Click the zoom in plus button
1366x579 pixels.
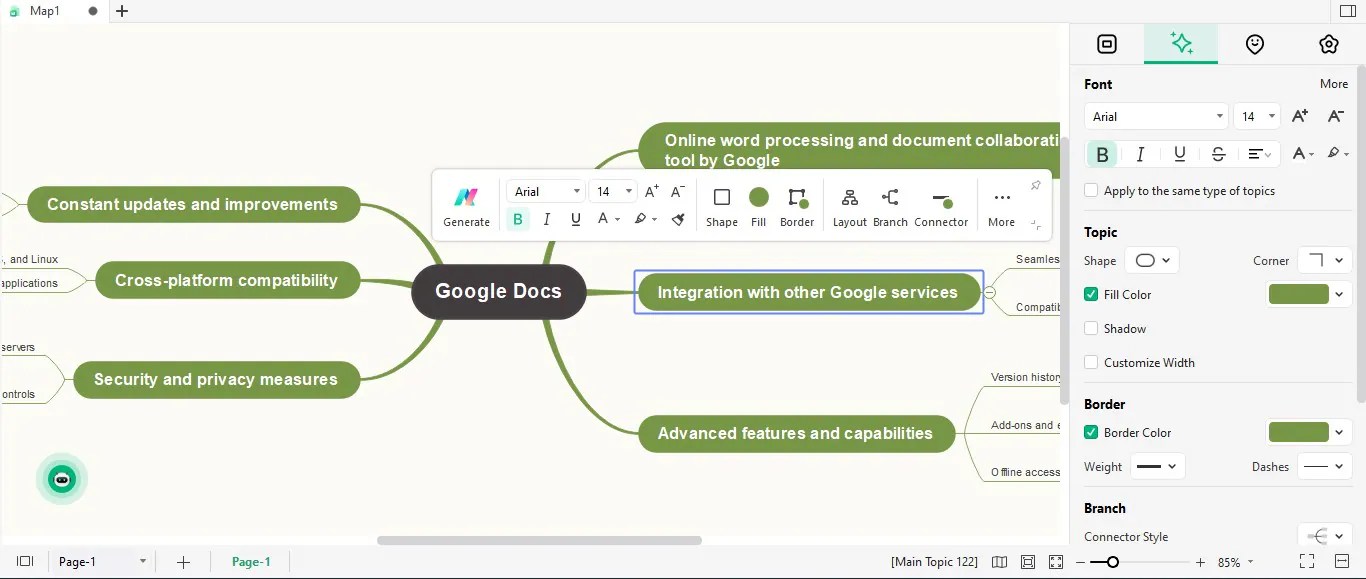(x=1200, y=562)
